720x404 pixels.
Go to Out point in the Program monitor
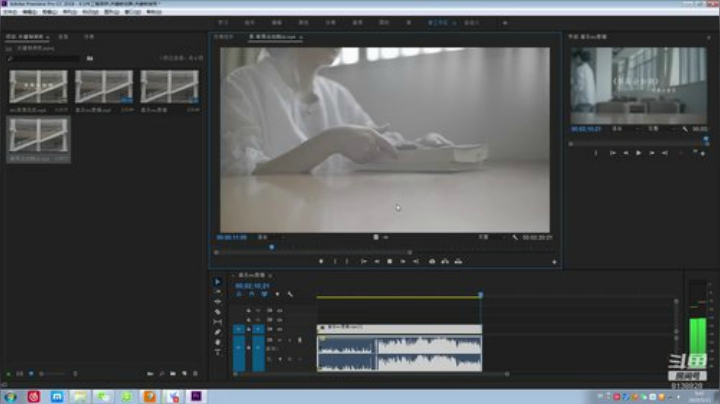(x=664, y=153)
